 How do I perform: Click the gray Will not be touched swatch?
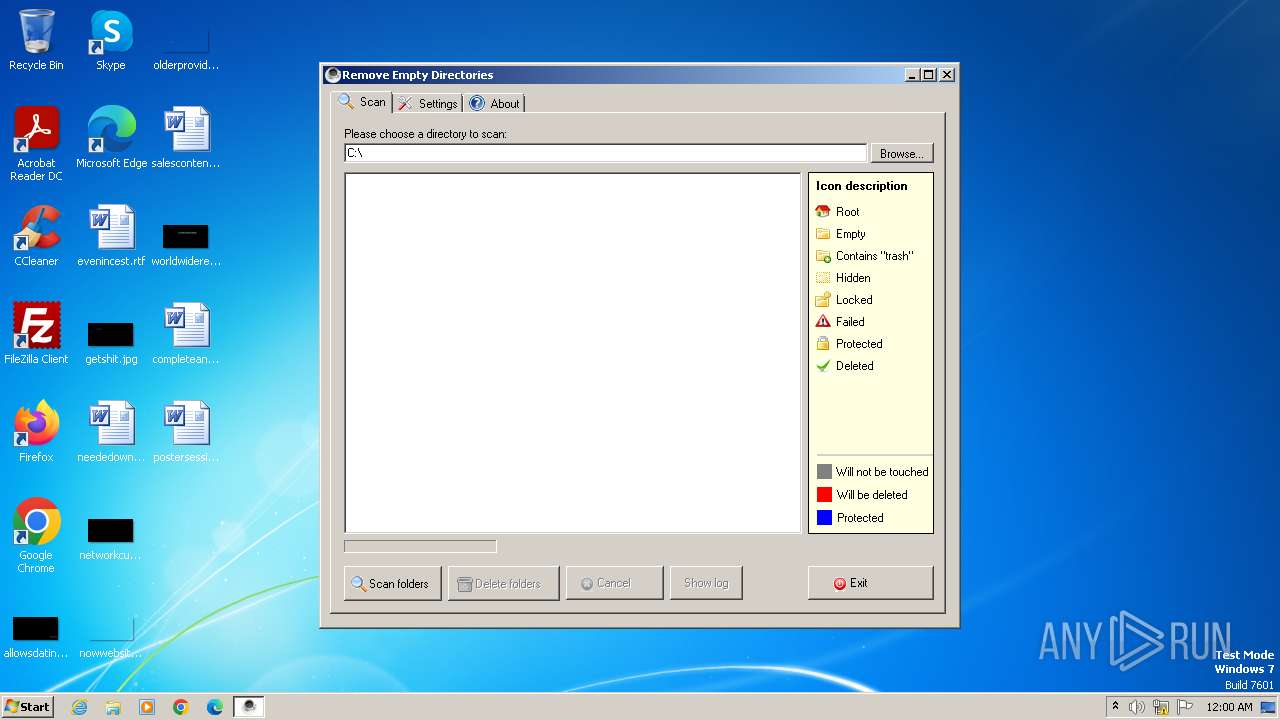pos(824,471)
